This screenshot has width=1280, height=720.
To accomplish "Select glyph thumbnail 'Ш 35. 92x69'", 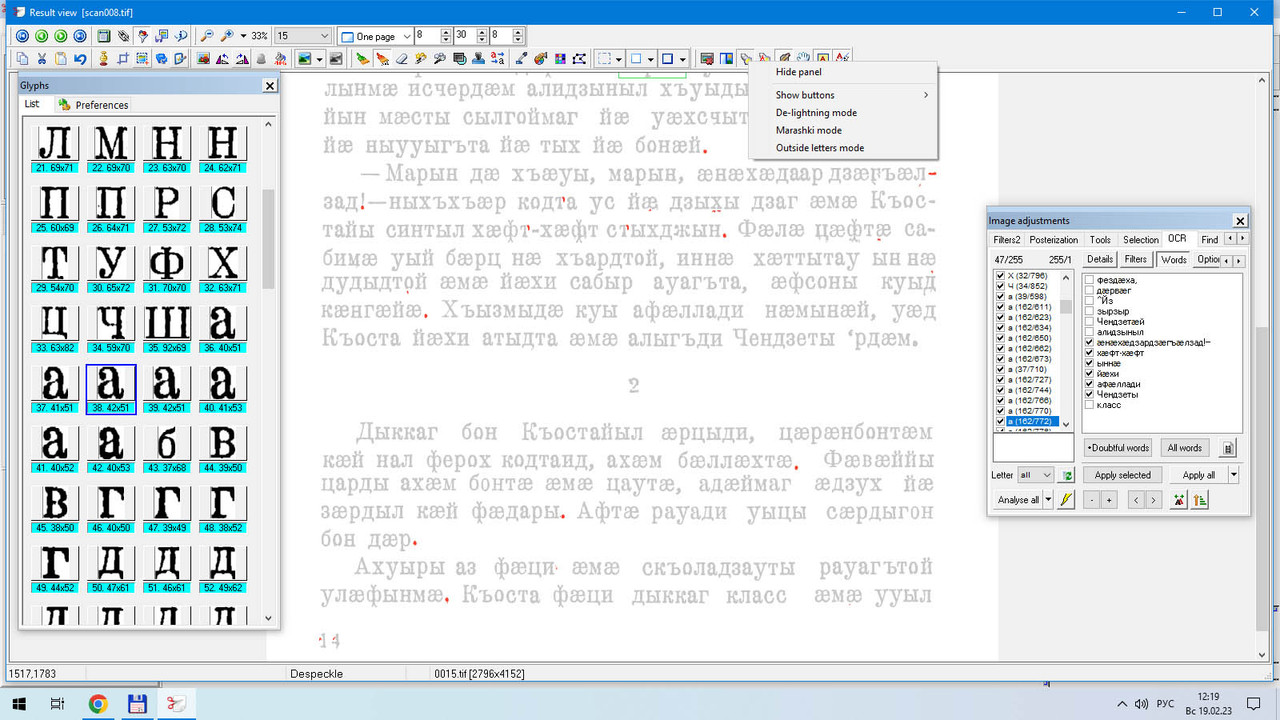I will click(167, 329).
